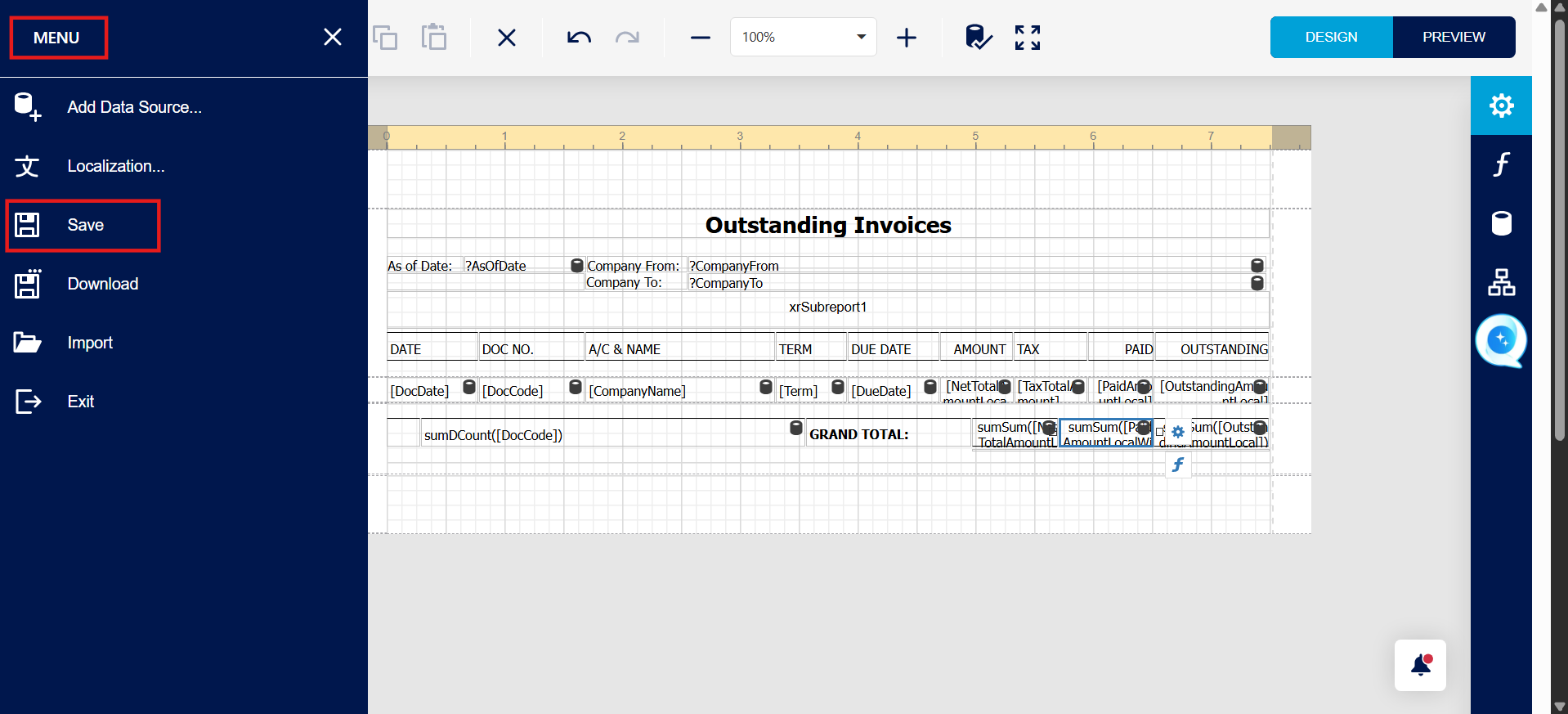
Task: Open the Properties gear panel
Action: [1501, 106]
